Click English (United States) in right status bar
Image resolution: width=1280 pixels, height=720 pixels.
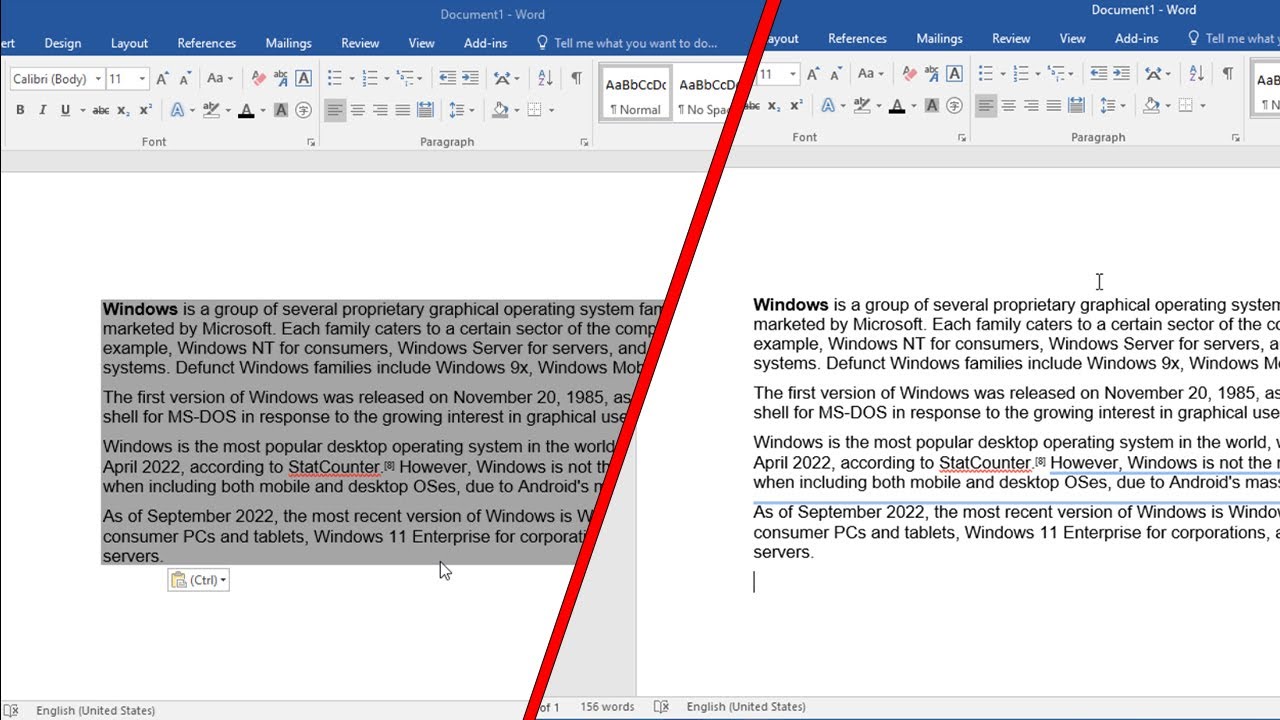(746, 706)
